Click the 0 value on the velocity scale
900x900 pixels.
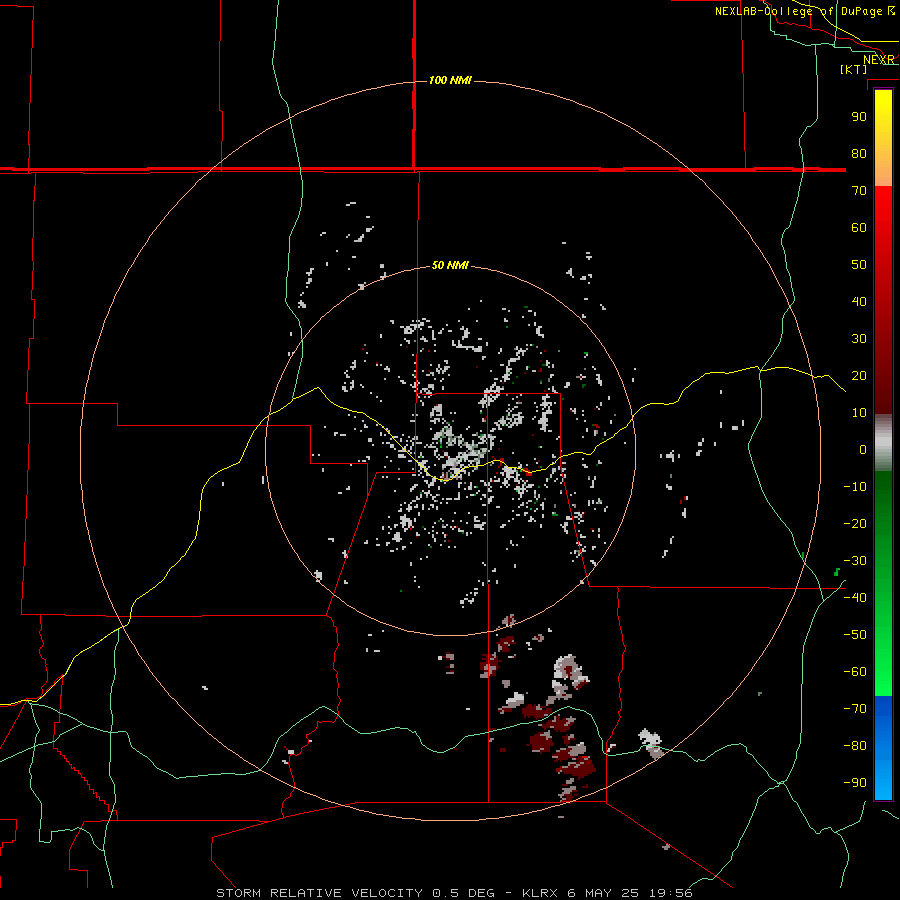point(863,450)
